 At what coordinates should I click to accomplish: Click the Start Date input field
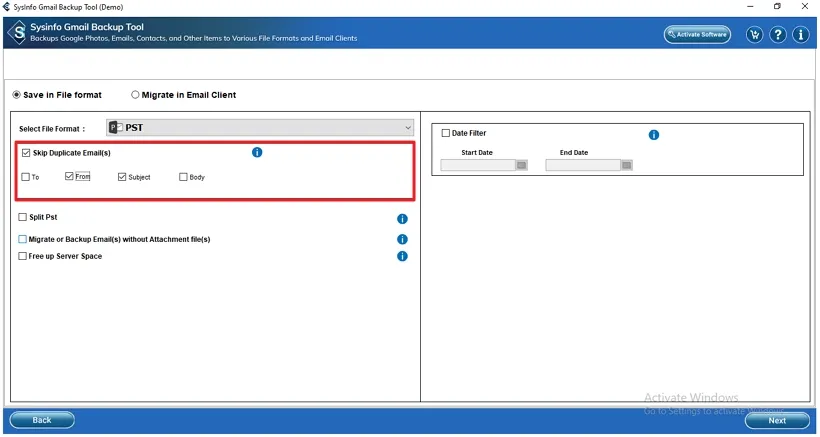[477, 165]
